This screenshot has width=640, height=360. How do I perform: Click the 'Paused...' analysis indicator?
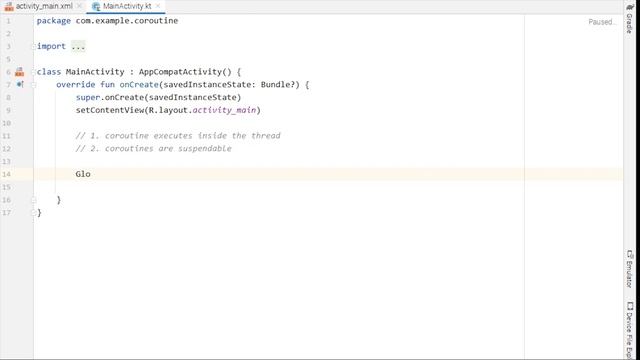(x=601, y=22)
